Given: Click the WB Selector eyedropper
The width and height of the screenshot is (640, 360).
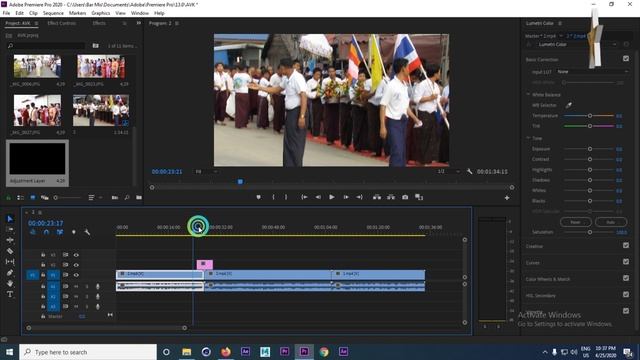Looking at the screenshot, I should pos(569,105).
